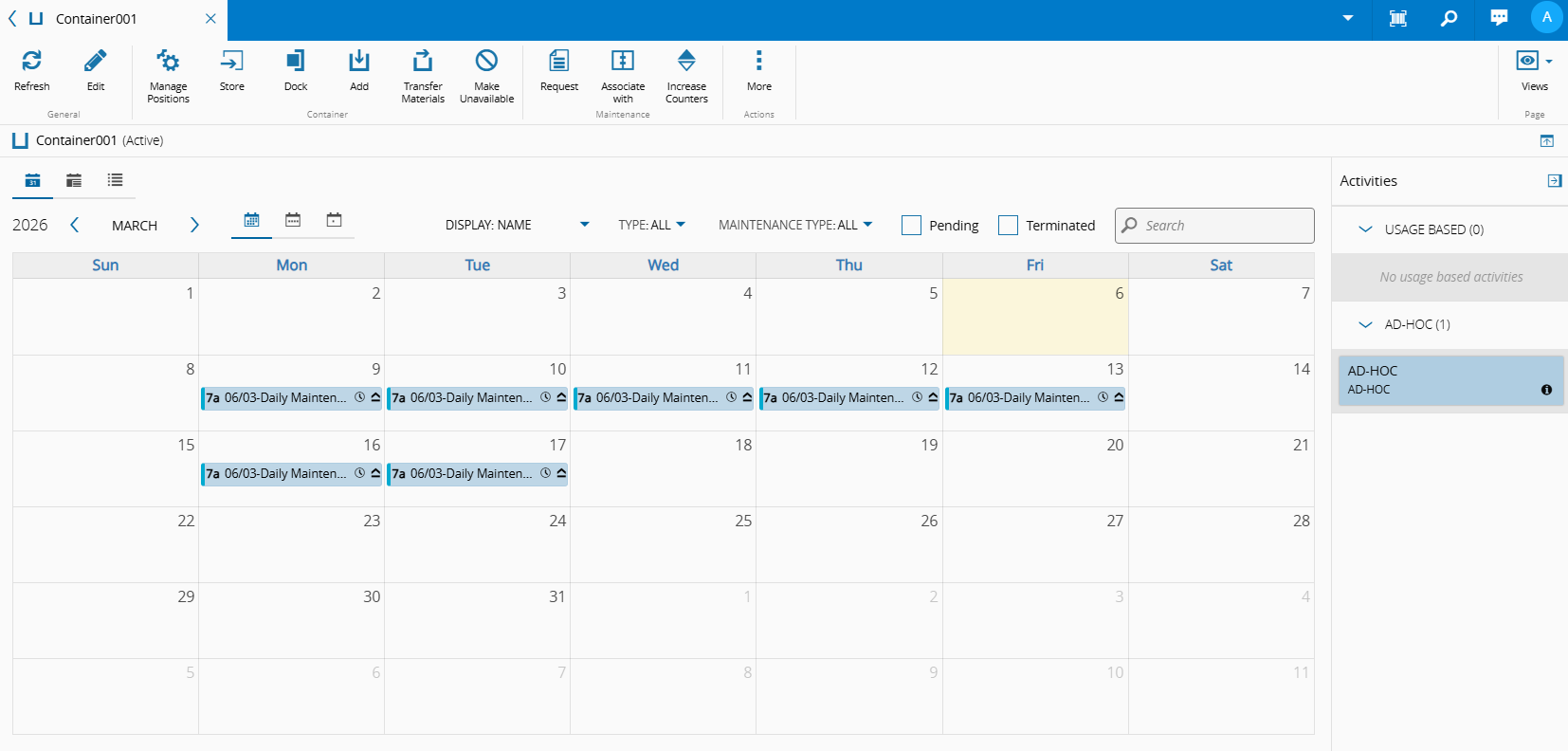This screenshot has height=751, width=1568.
Task: Go to next month arrow
Action: pyautogui.click(x=194, y=226)
